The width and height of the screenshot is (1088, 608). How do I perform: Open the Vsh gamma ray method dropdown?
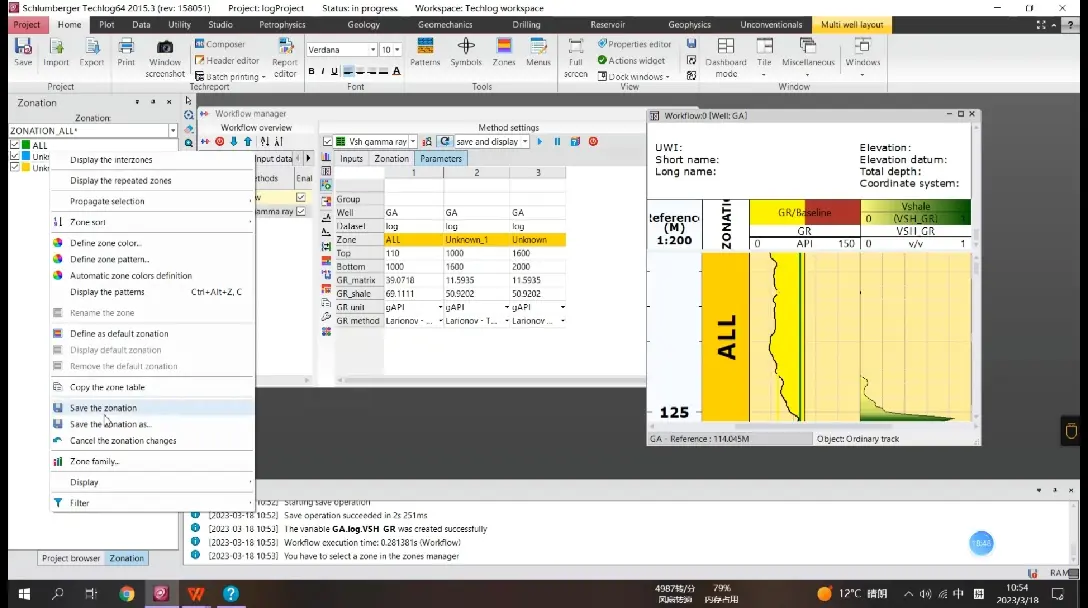point(413,142)
